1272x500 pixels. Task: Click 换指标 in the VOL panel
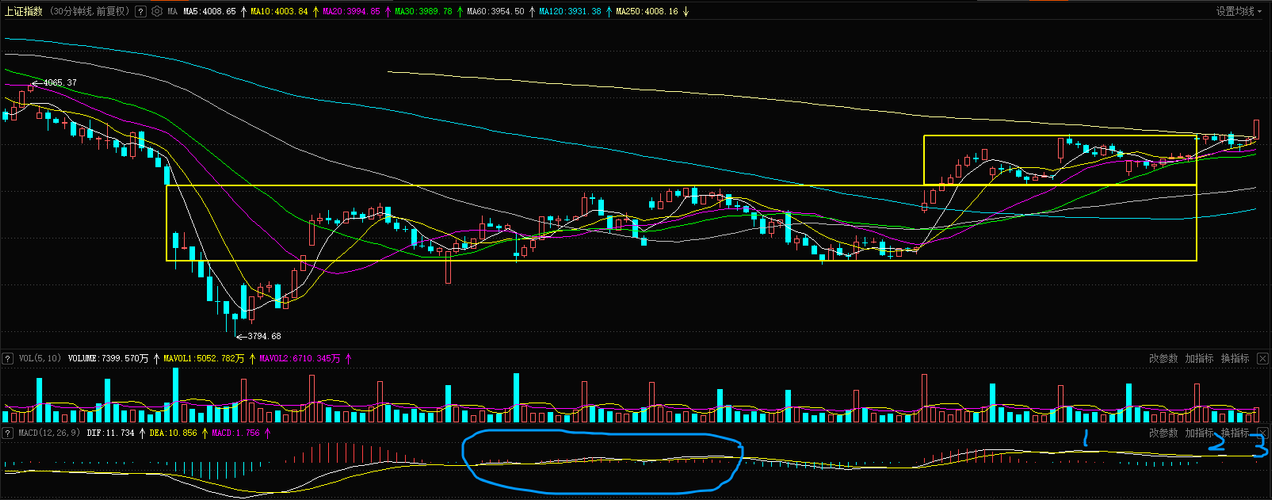[x=1235, y=358]
